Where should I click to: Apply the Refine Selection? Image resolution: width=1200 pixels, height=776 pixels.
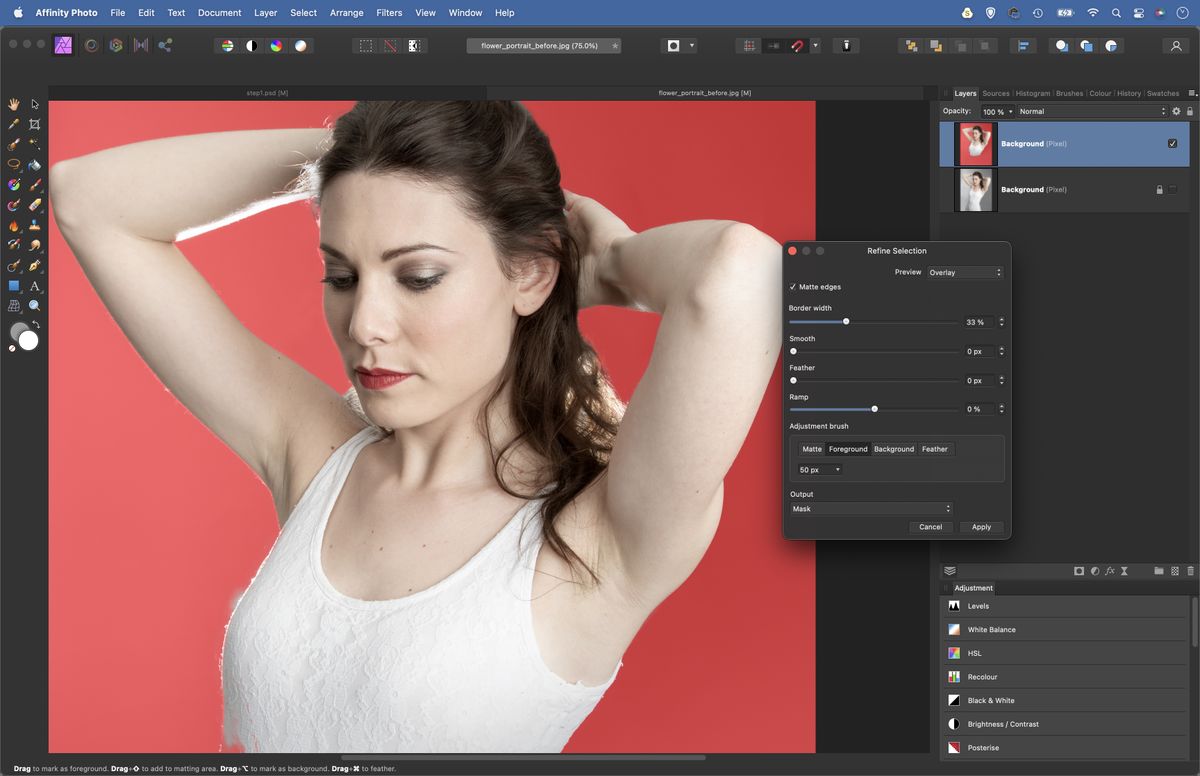981,527
